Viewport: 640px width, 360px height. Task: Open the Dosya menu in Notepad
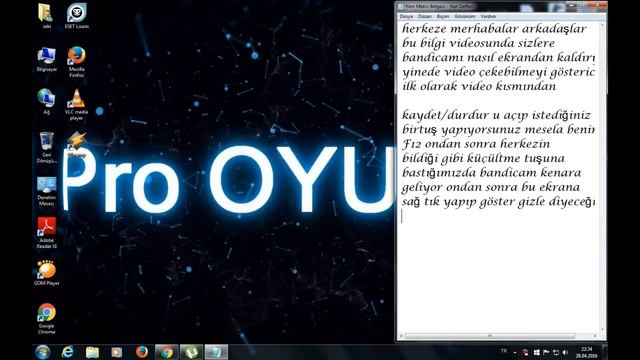406,16
